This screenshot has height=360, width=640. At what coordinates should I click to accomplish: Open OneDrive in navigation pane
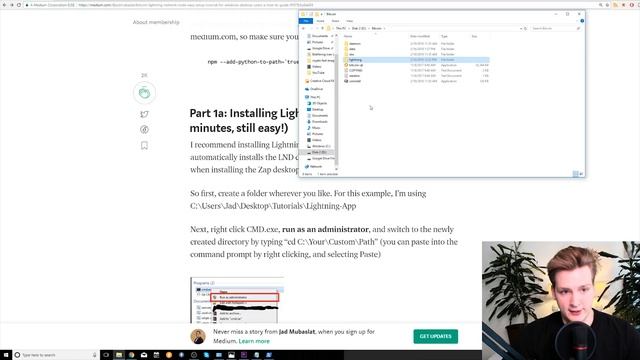(x=316, y=89)
